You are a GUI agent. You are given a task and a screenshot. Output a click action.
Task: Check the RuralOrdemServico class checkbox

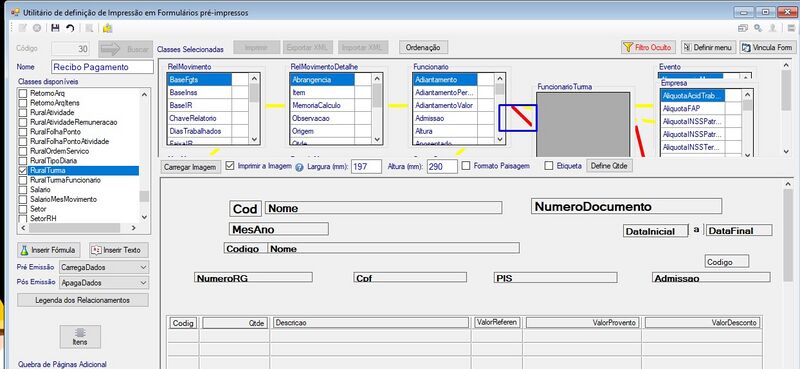point(22,151)
